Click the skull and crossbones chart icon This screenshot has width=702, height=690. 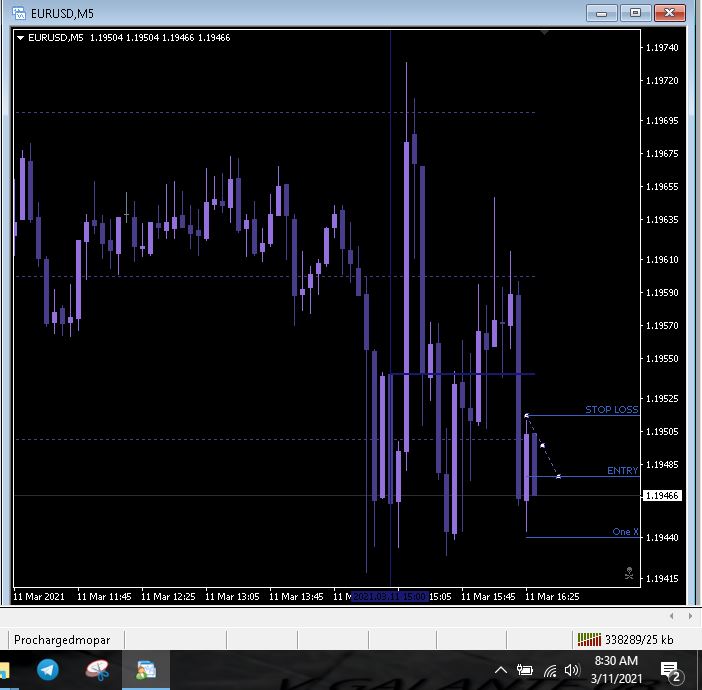(629, 573)
